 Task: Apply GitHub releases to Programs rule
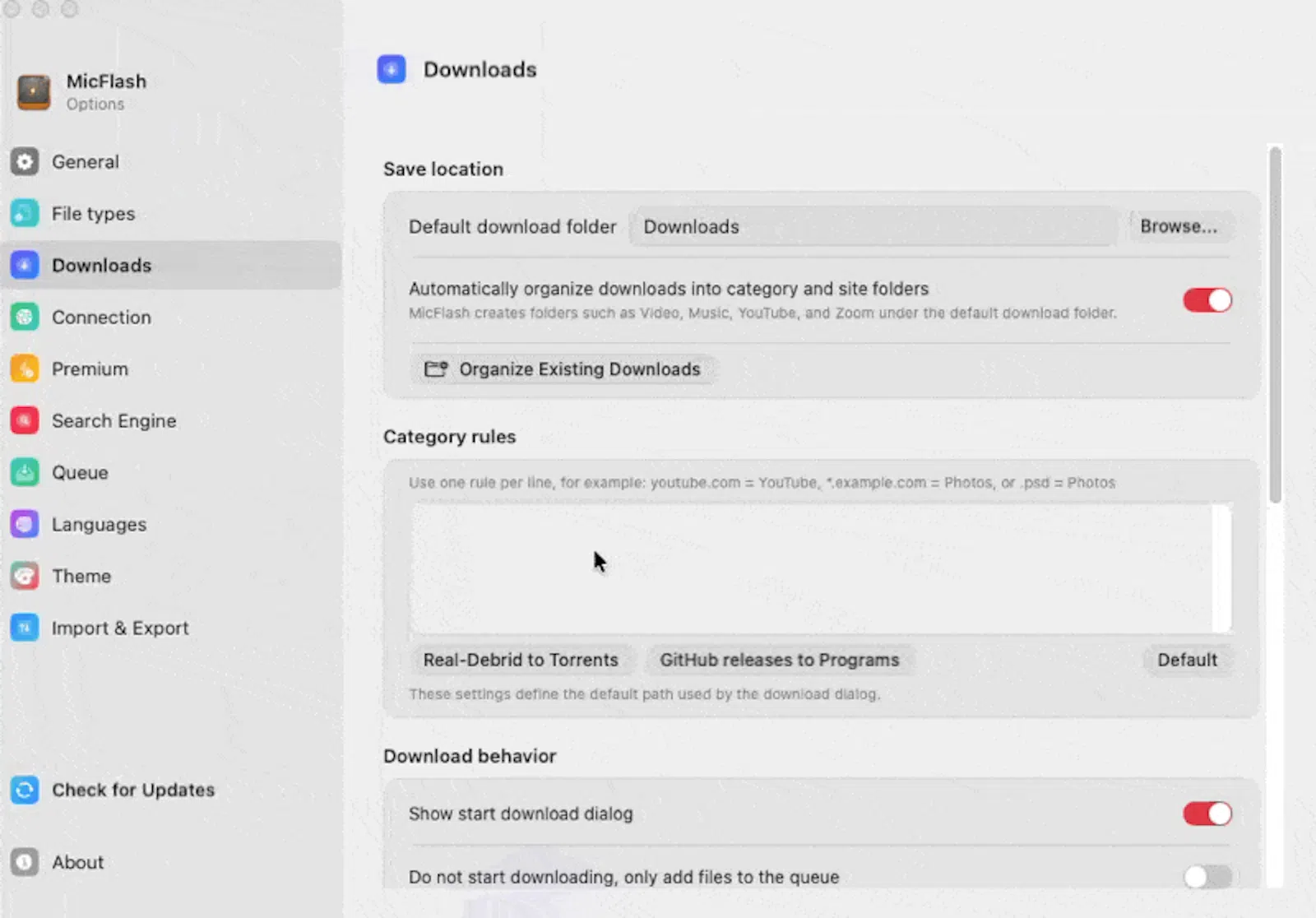tap(780, 660)
